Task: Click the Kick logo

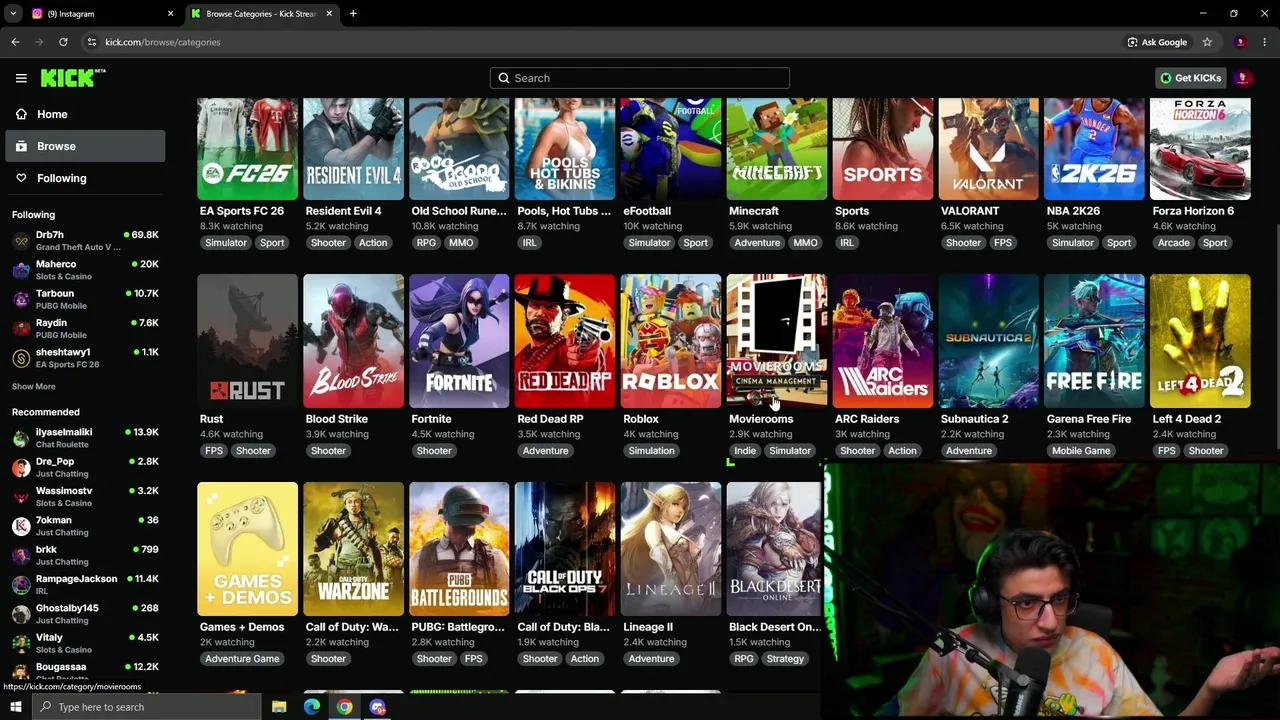Action: (72, 78)
